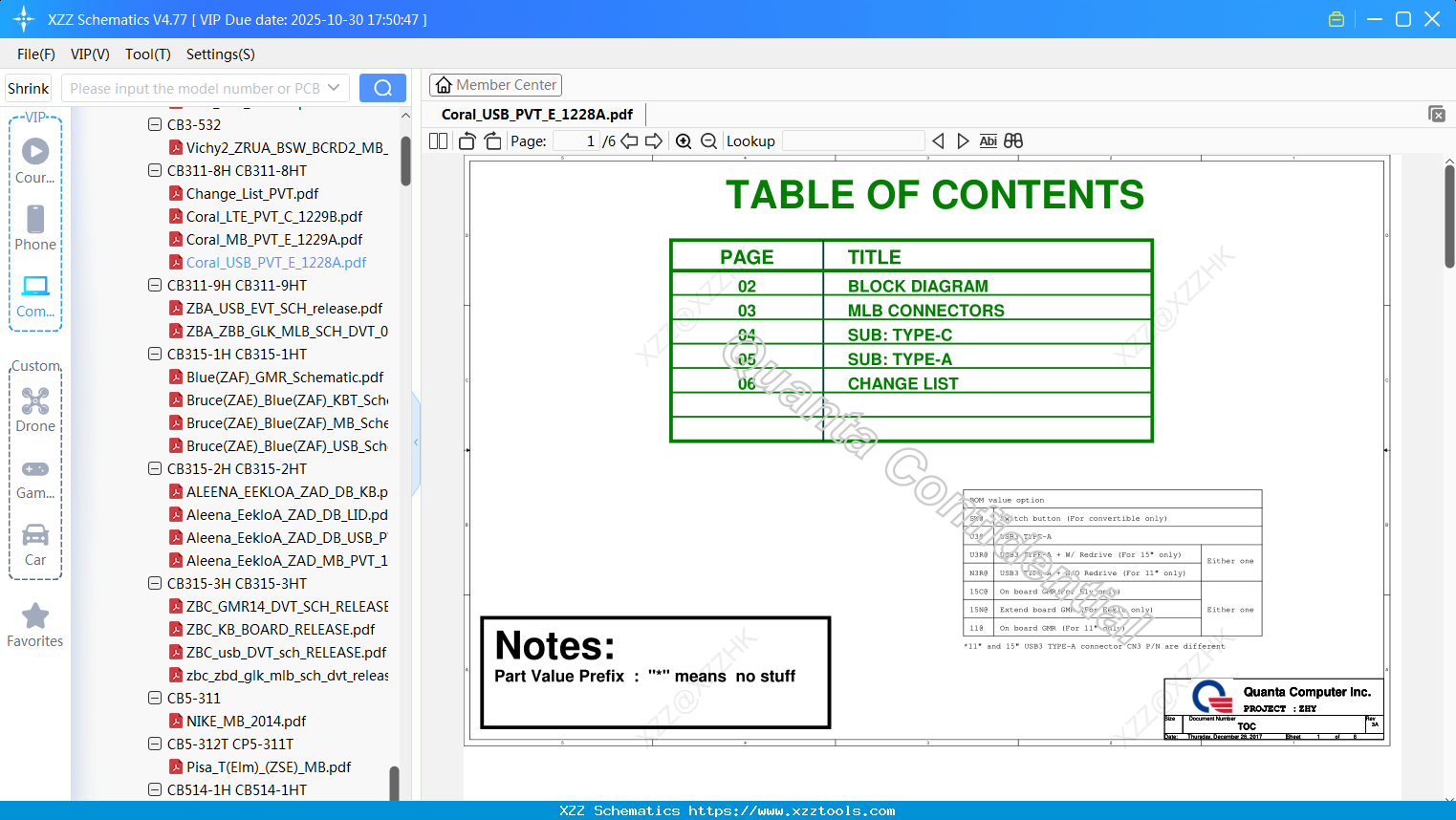1456x820 pixels.
Task: Collapse the file tree panel handle
Action: pyautogui.click(x=416, y=442)
